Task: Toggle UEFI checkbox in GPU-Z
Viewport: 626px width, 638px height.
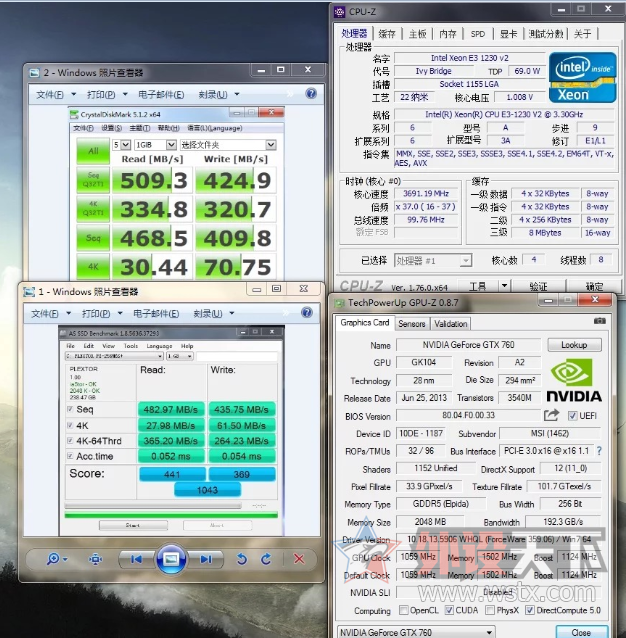Action: coord(572,416)
